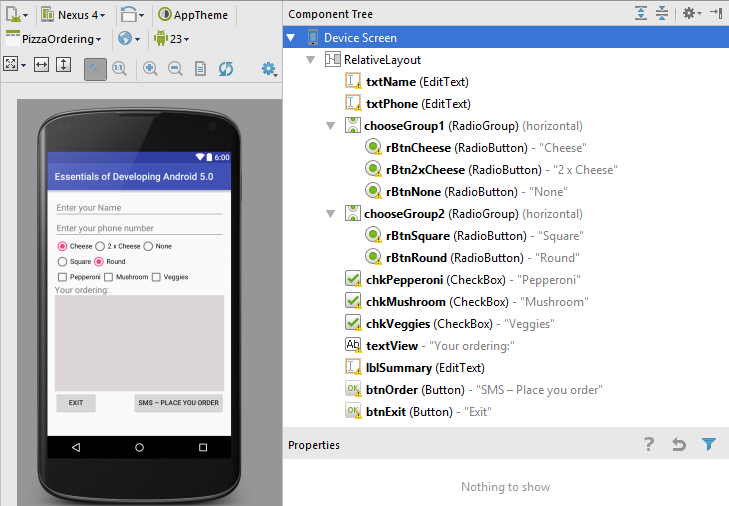Select chkVeggies CheckBox tree row
729x506 pixels.
pyautogui.click(x=450, y=324)
